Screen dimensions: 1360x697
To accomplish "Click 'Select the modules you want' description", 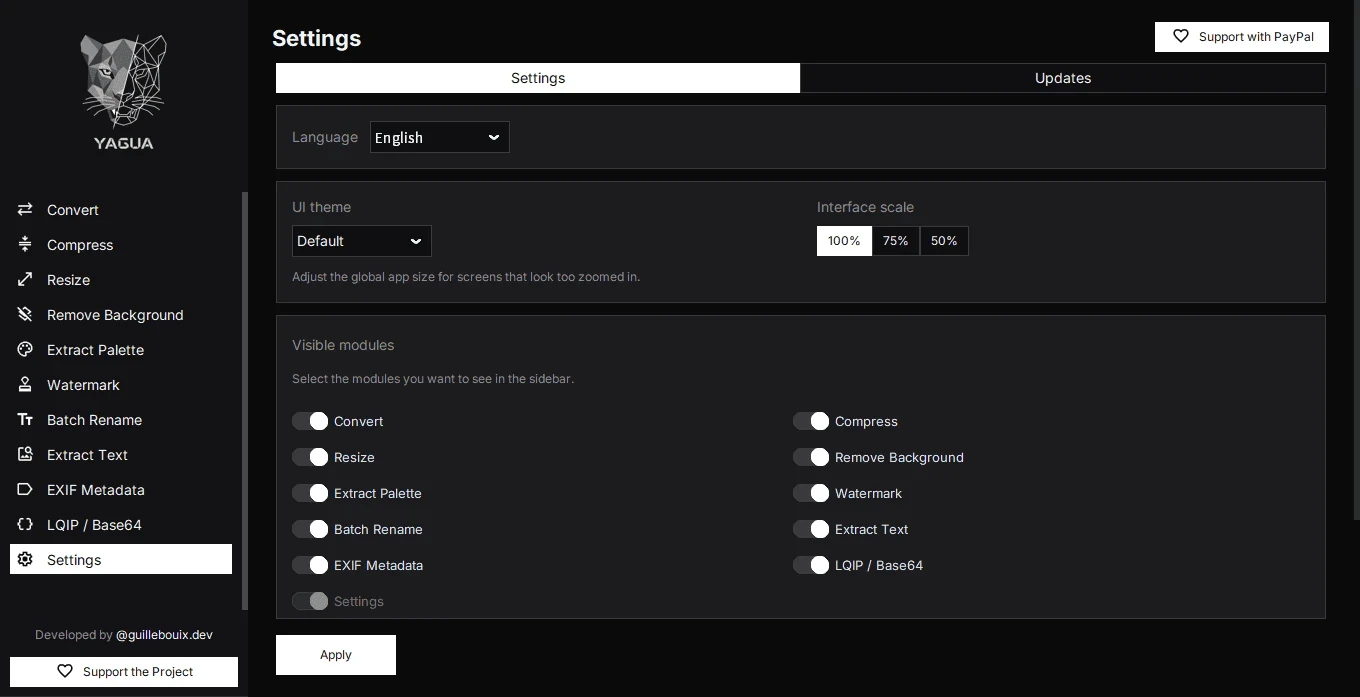I will coord(433,379).
